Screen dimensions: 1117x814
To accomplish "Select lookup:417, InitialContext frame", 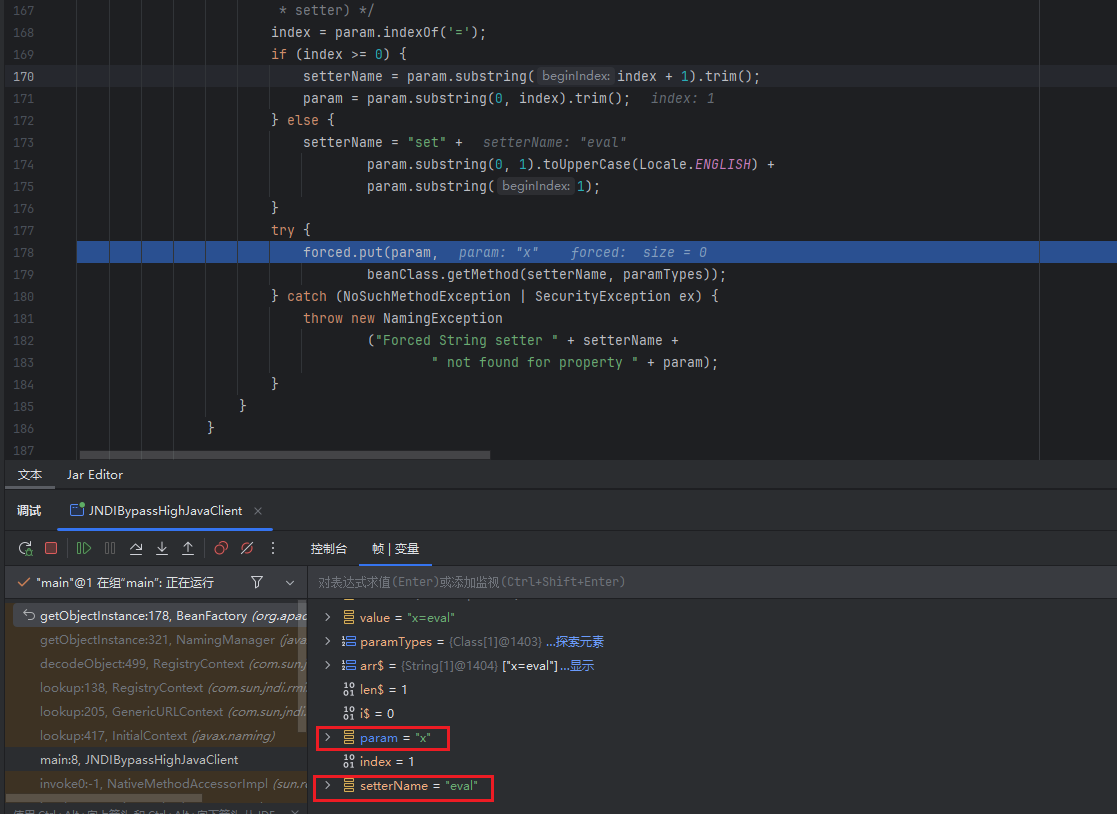I will click(x=156, y=736).
